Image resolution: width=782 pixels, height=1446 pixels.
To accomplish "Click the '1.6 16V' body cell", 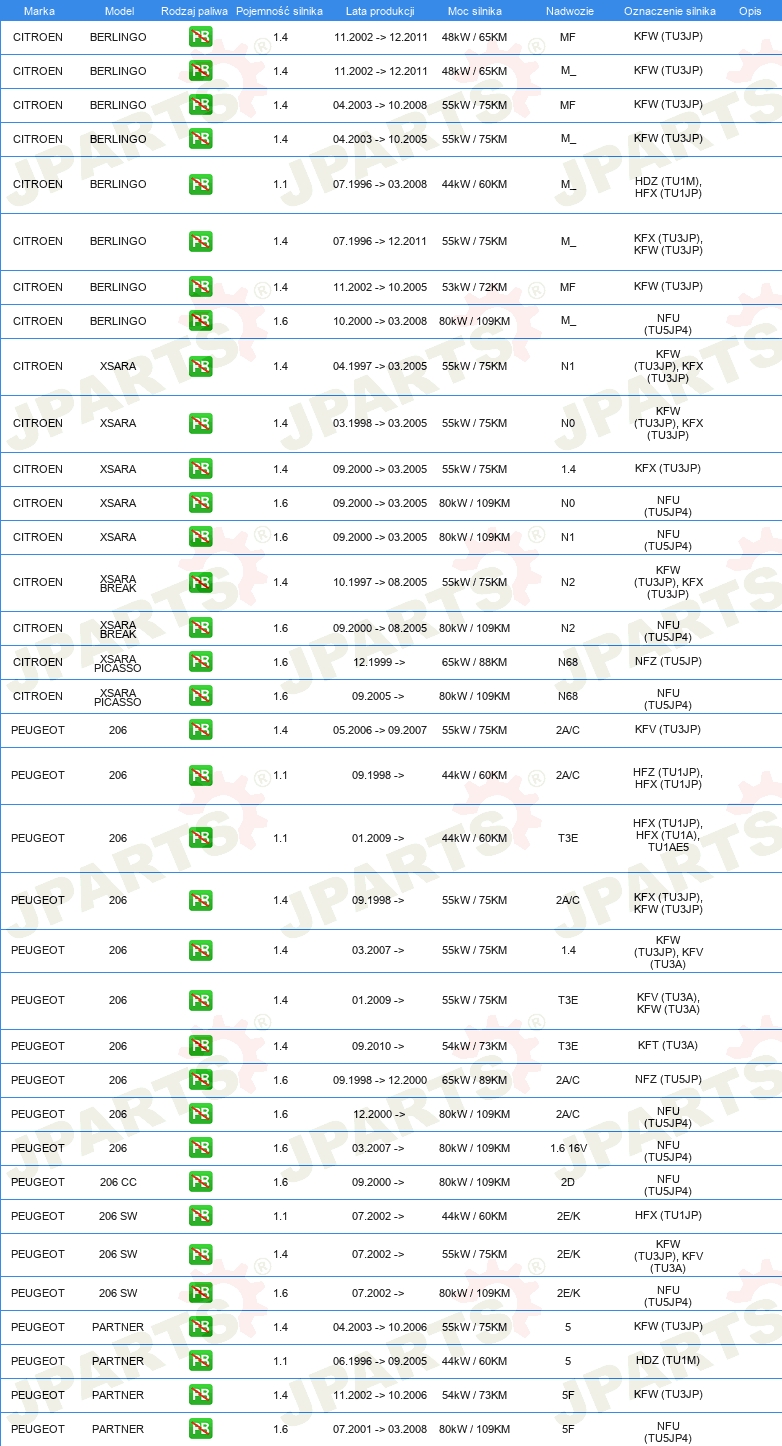I will 568,1148.
